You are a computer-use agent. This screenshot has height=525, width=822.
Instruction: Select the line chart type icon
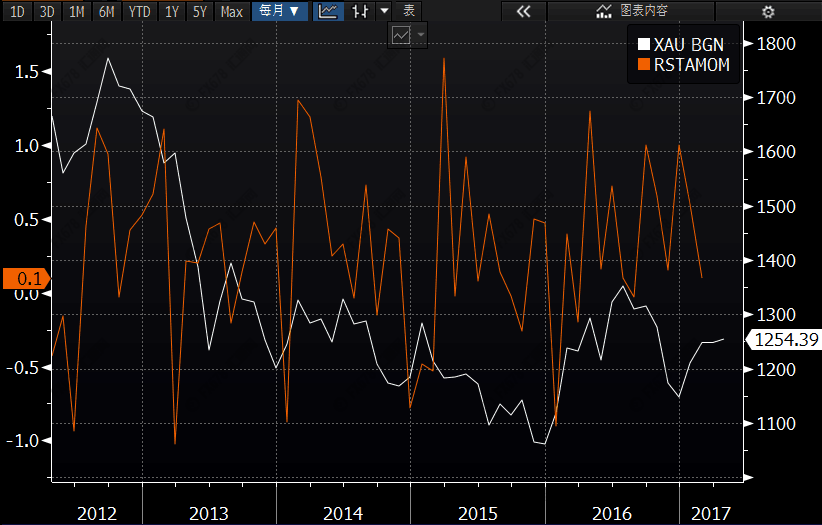328,11
